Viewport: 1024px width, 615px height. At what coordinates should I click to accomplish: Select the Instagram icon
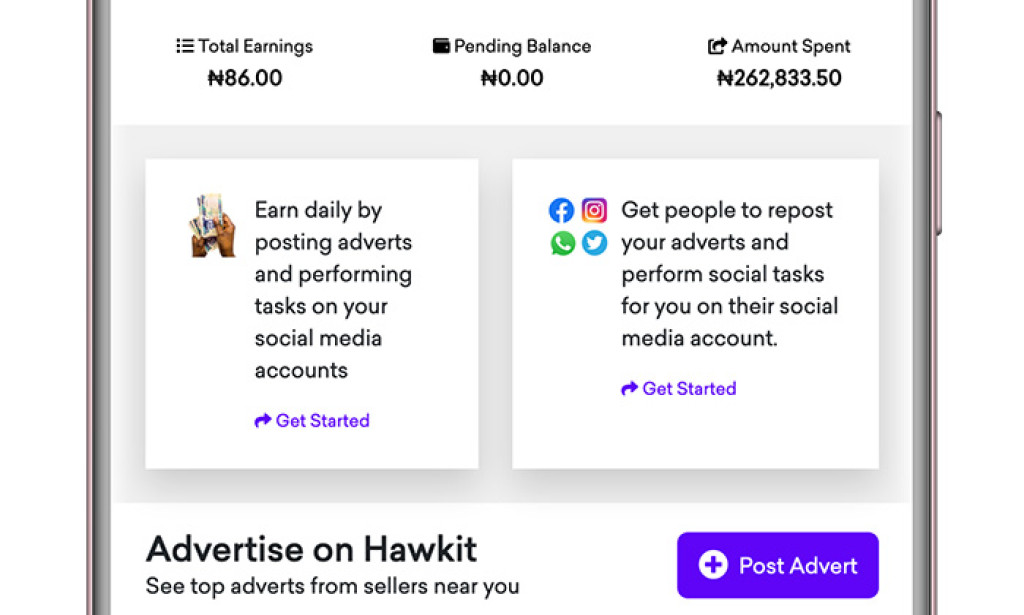coord(594,210)
